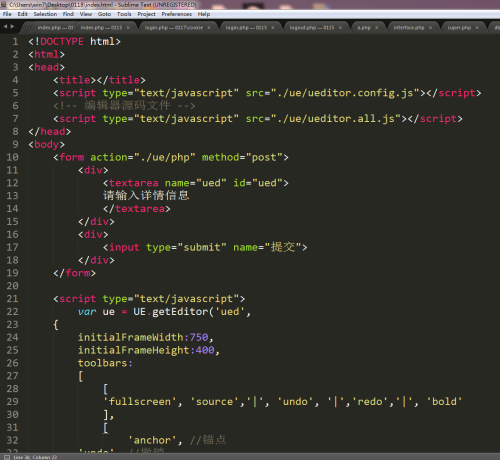Screen dimensions: 500x460
Task: Click the textarea name="ued" attribute
Action: (196, 183)
